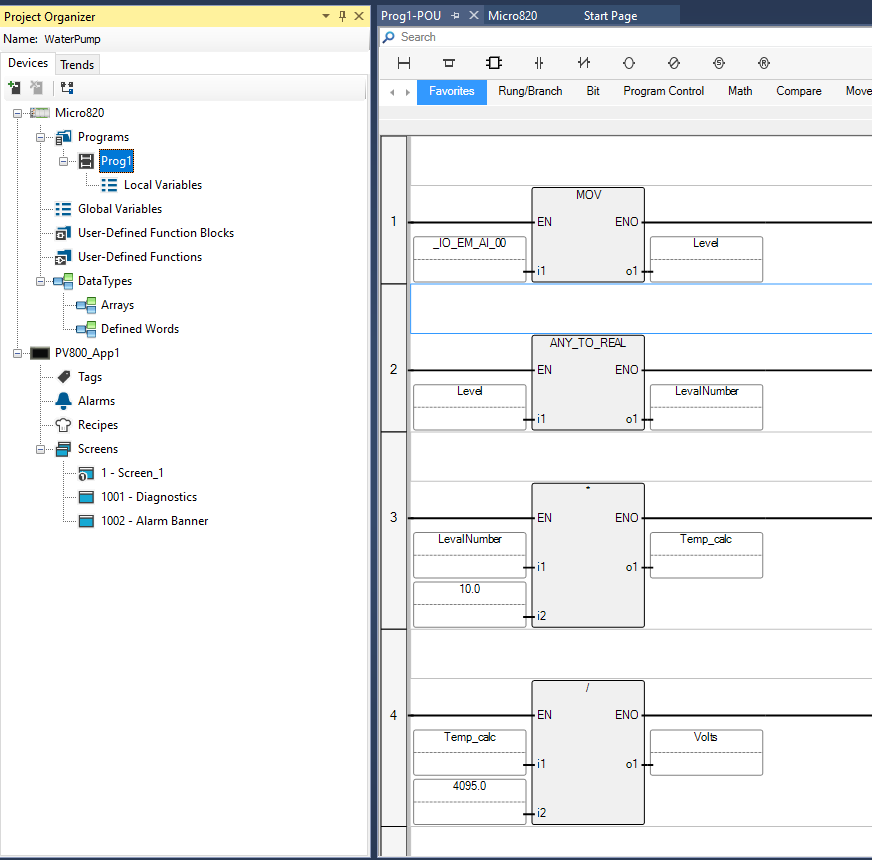Insert a direct contact element

539,63
